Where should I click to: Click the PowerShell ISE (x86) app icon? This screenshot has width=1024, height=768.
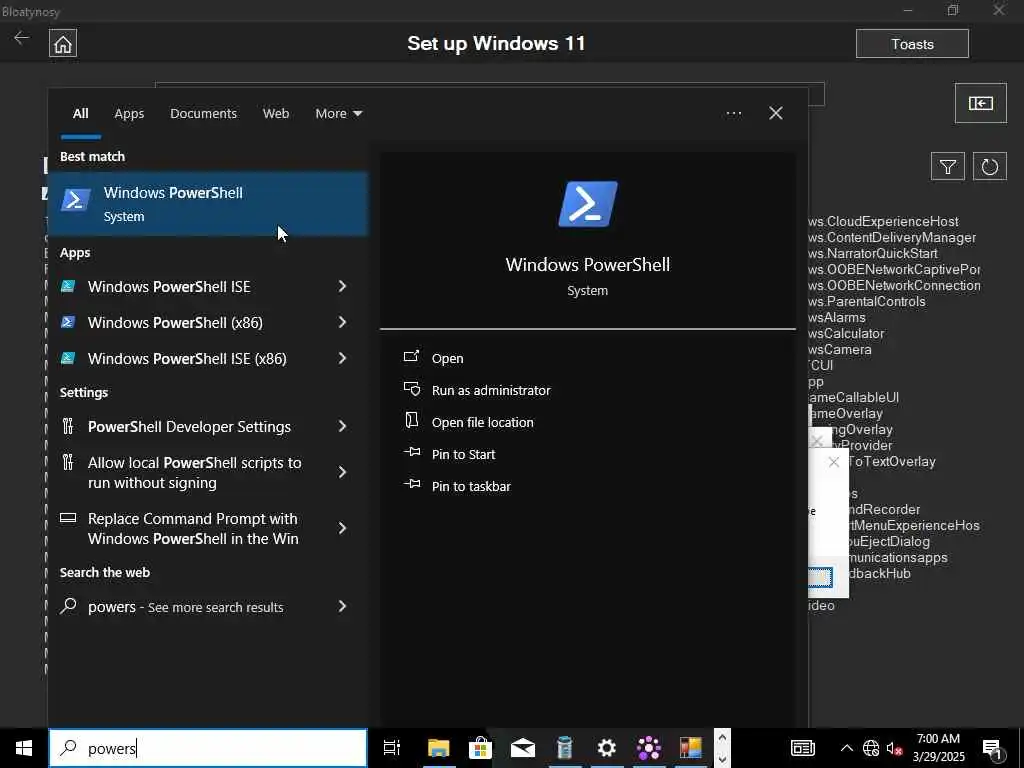tap(68, 358)
